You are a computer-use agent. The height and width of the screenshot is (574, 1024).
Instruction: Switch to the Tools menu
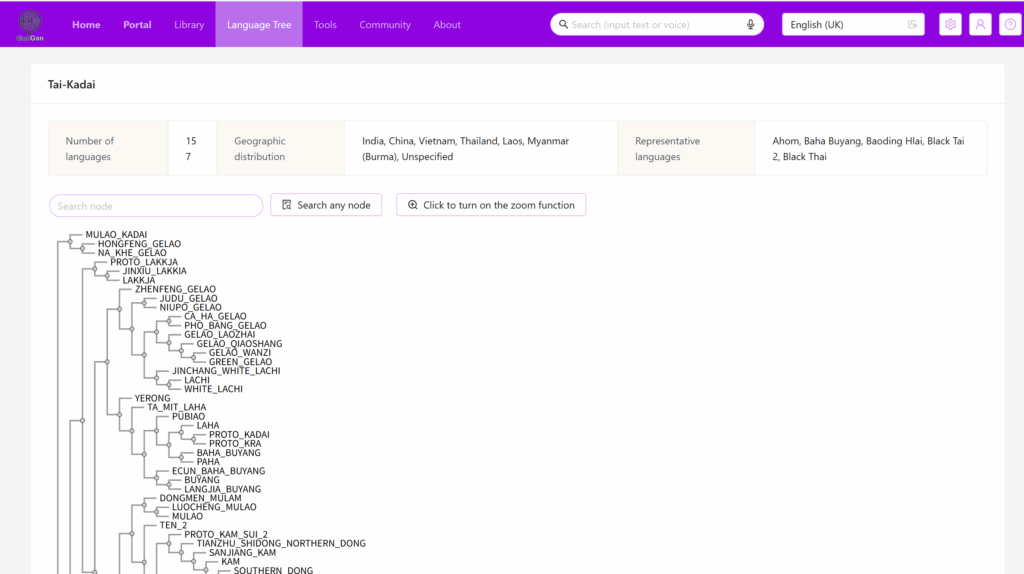[x=325, y=25]
